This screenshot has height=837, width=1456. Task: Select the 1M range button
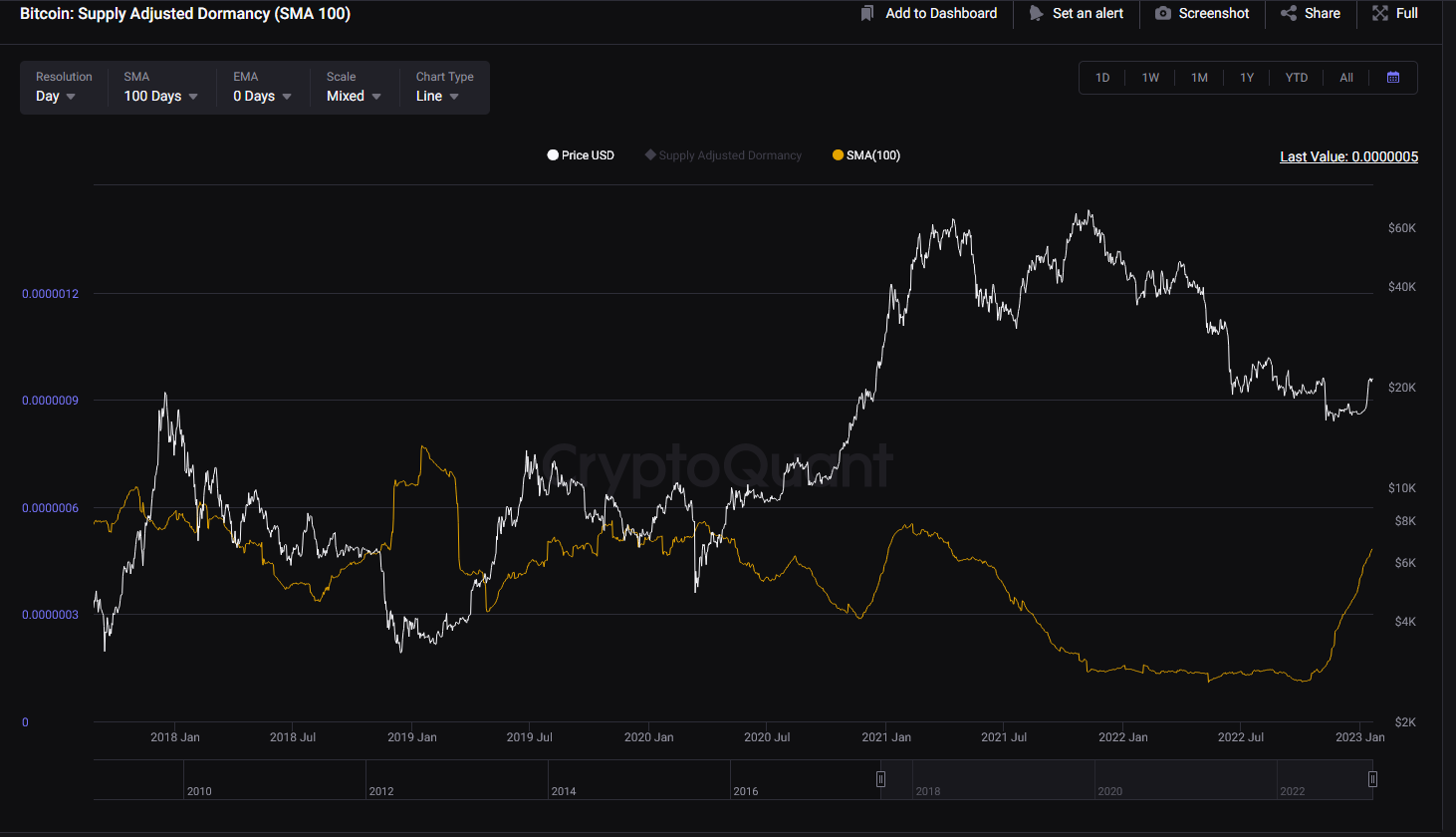1199,77
